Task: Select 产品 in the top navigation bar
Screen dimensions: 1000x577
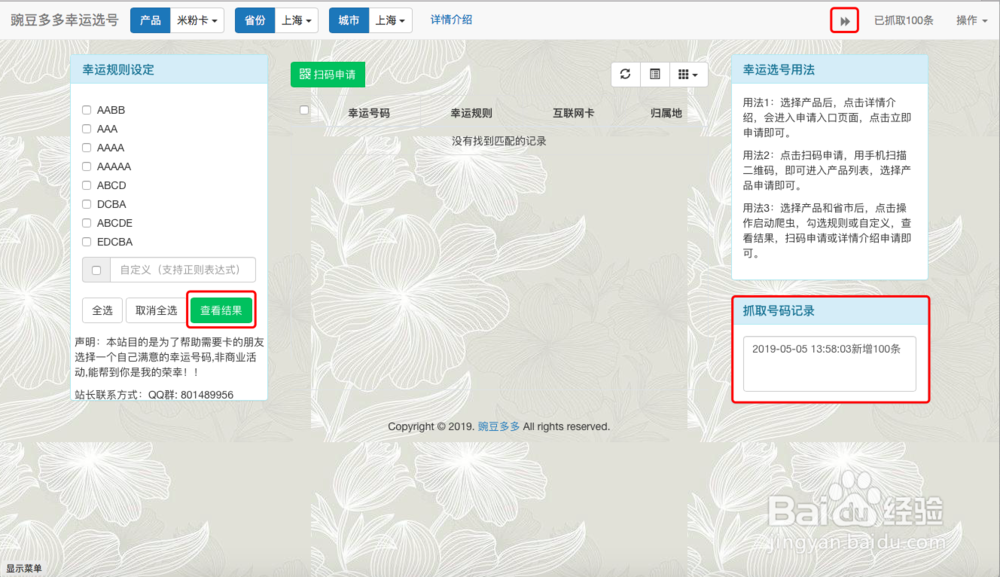Action: pos(150,19)
